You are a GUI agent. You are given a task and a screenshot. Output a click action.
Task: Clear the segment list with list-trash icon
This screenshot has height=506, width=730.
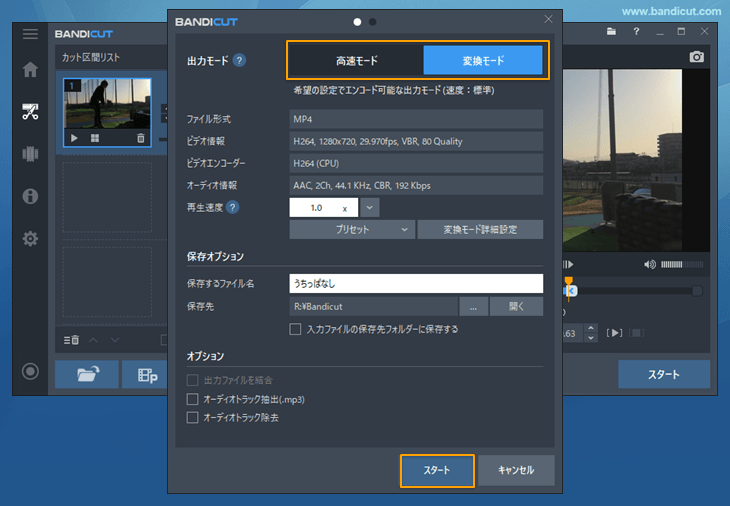71,340
